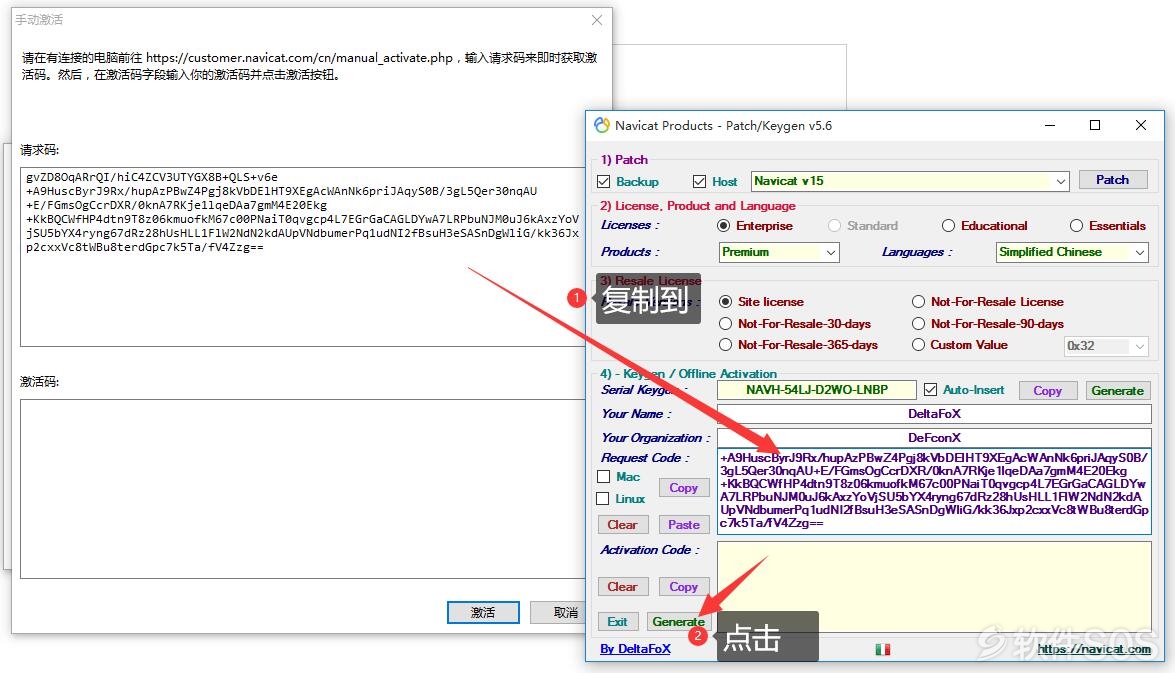Select the Enterprise license radio button
The width and height of the screenshot is (1175, 673).
coord(723,226)
